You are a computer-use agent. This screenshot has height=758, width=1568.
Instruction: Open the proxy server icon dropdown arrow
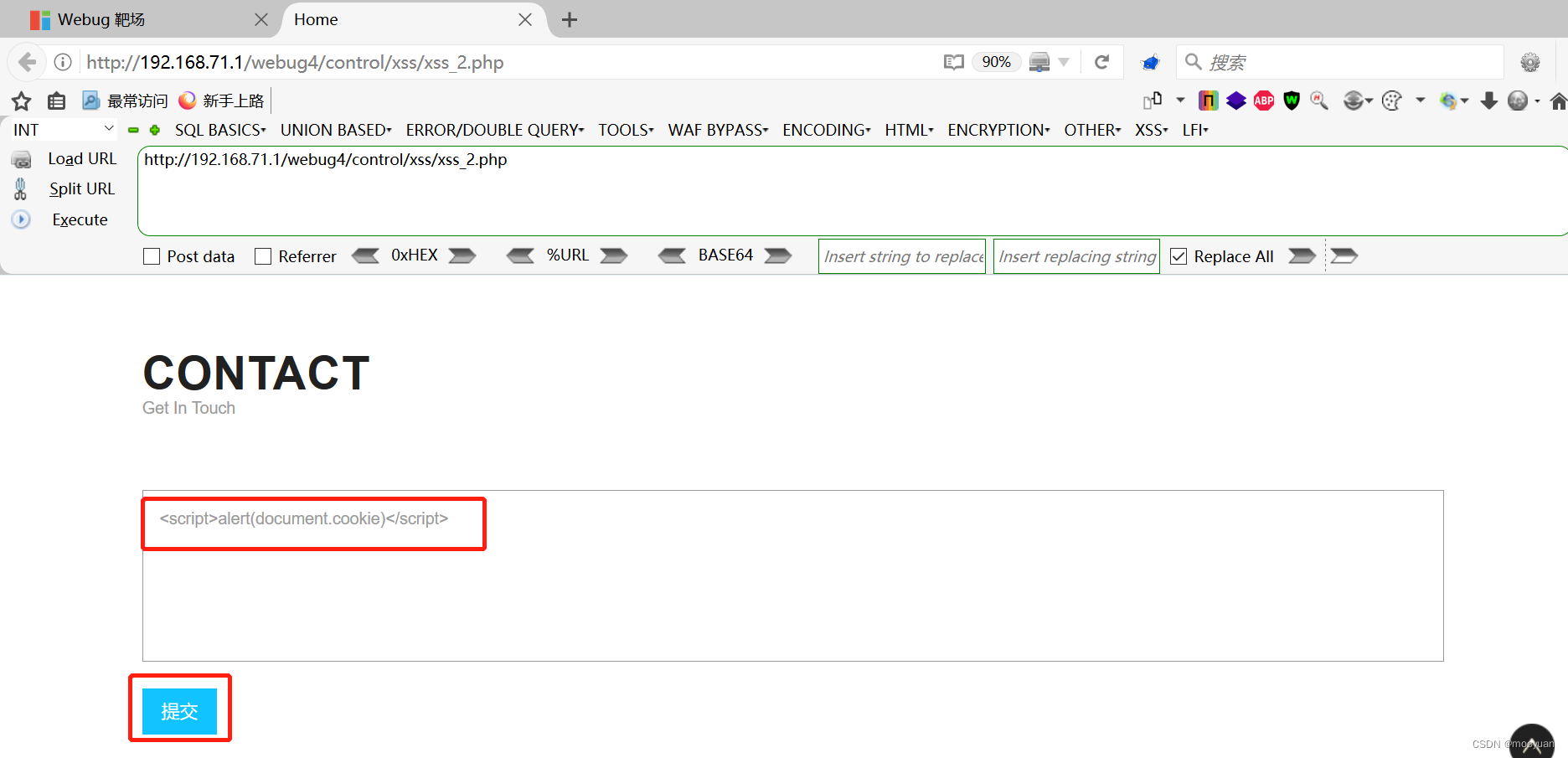[1064, 62]
